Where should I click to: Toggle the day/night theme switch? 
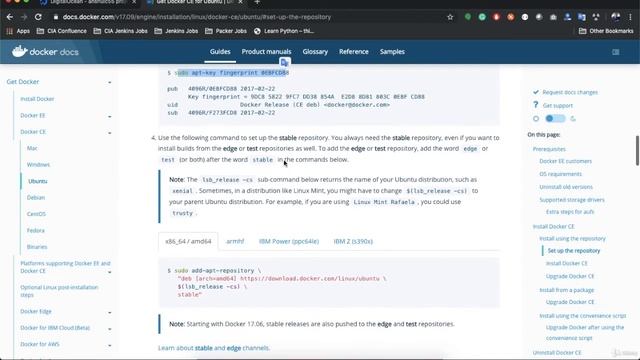[x=555, y=118]
